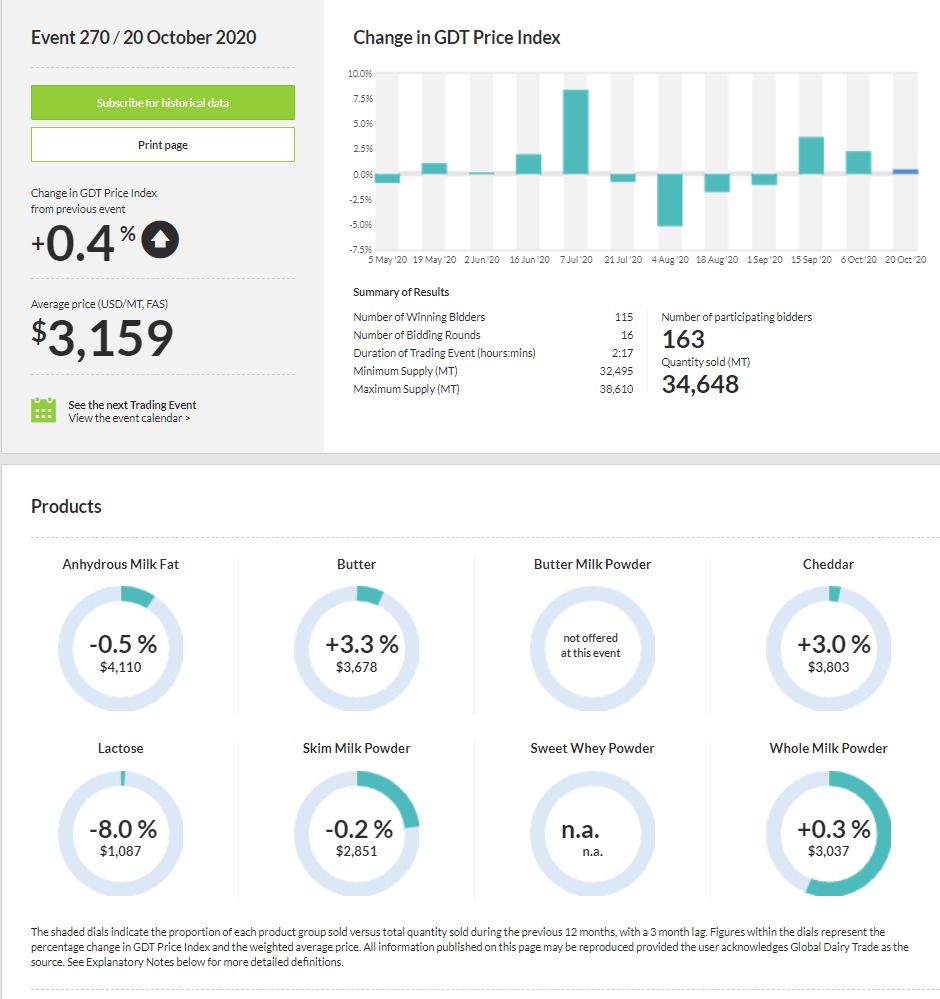Screen dimensions: 940x999
Task: Select the Anhydrous Milk Fat dial
Action: [x=121, y=648]
